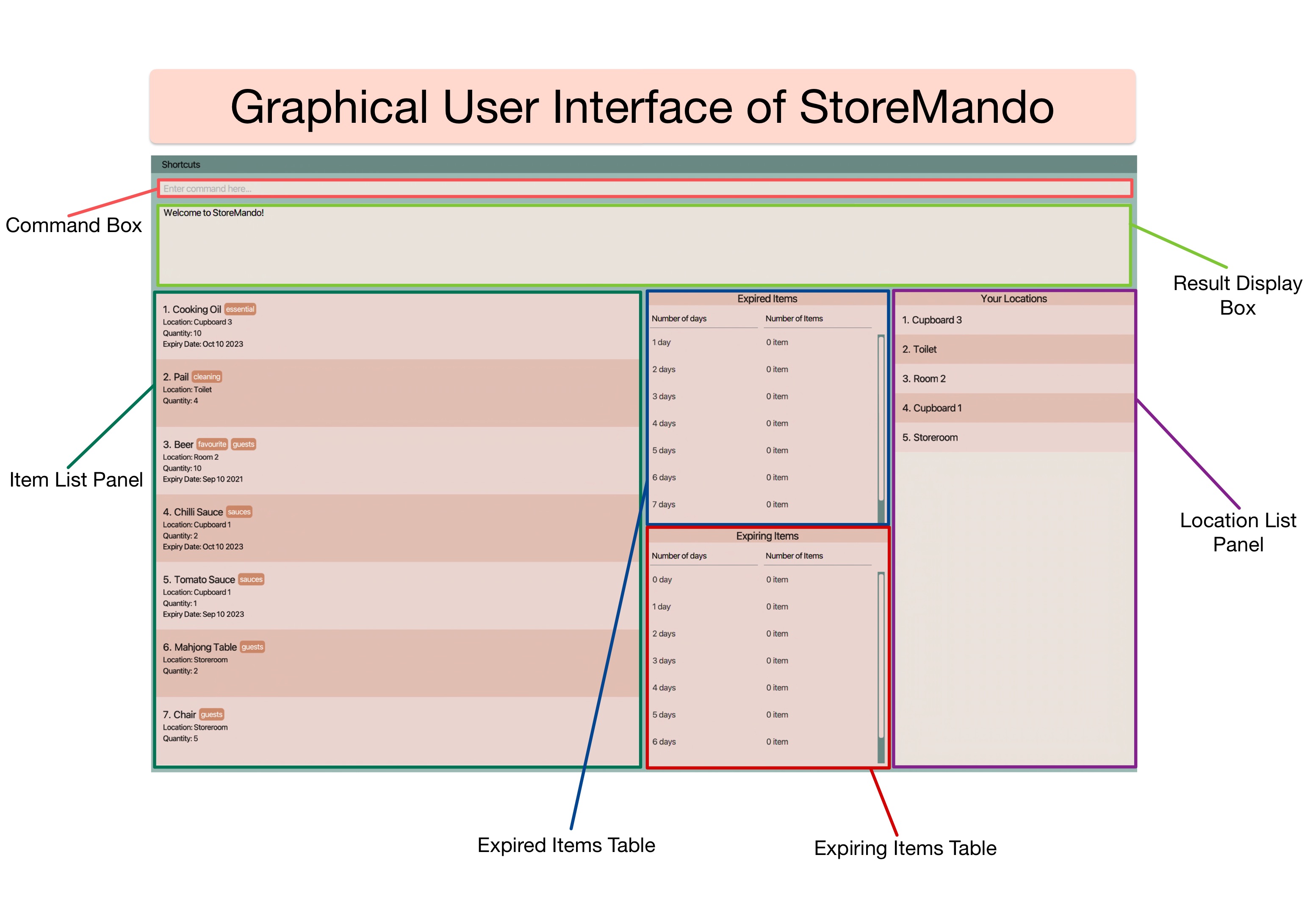
Task: Open the Shortcuts menu
Action: pyautogui.click(x=180, y=165)
